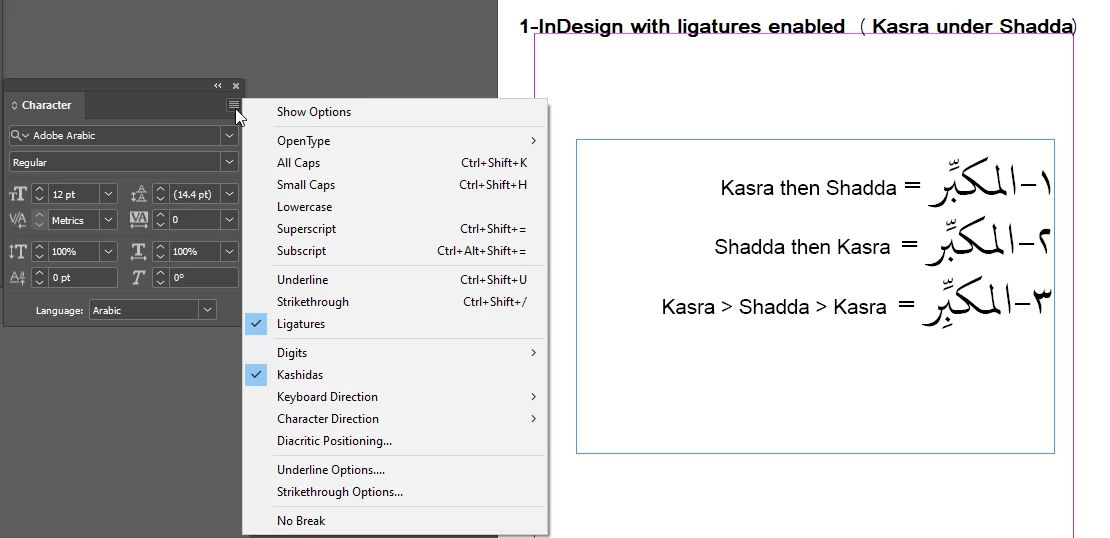This screenshot has width=1110, height=538.
Task: Click the tracking stepper arrows
Action: click(x=161, y=220)
